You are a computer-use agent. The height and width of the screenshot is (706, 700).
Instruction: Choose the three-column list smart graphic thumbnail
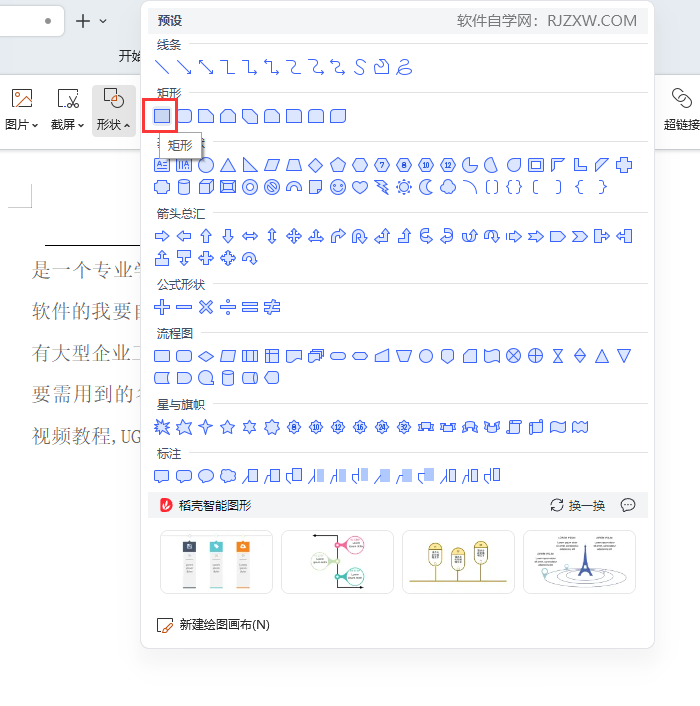217,562
